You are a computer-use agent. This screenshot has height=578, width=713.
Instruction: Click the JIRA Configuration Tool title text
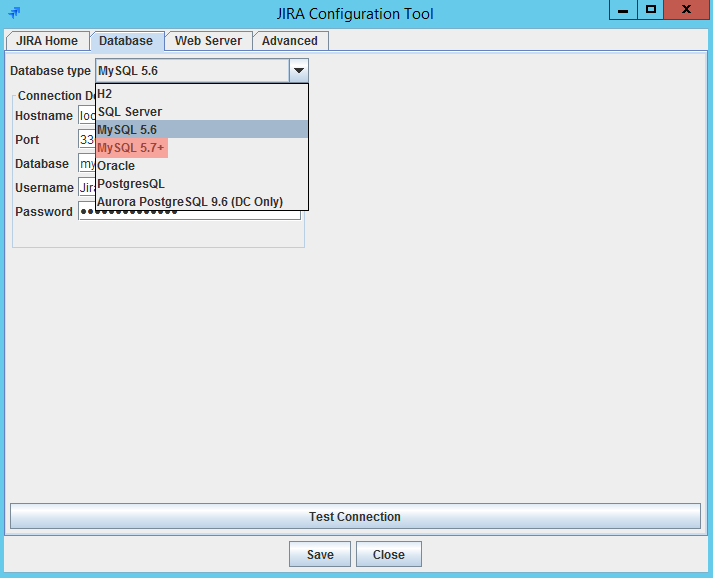tap(355, 14)
